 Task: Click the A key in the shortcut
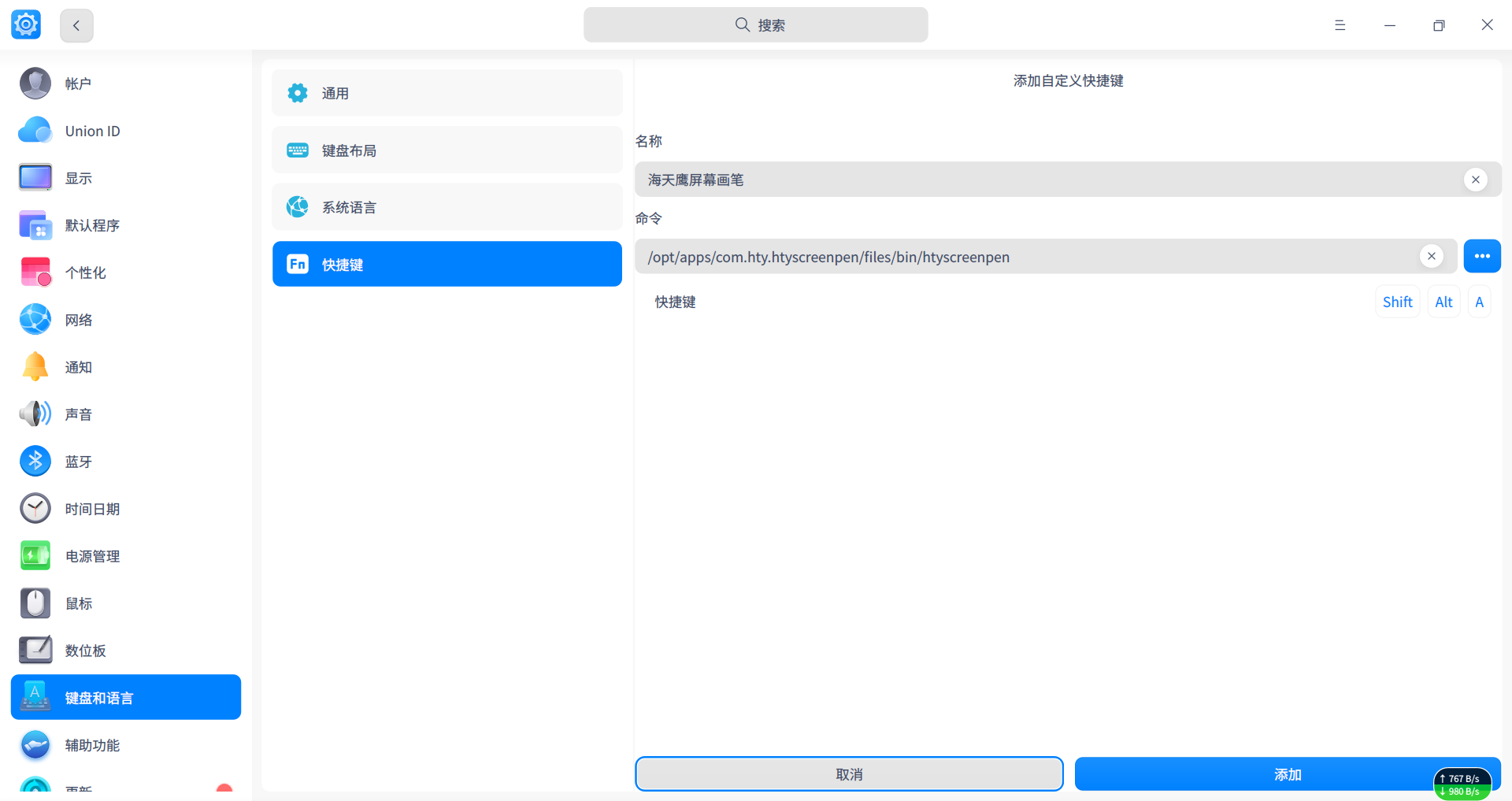pyautogui.click(x=1480, y=302)
